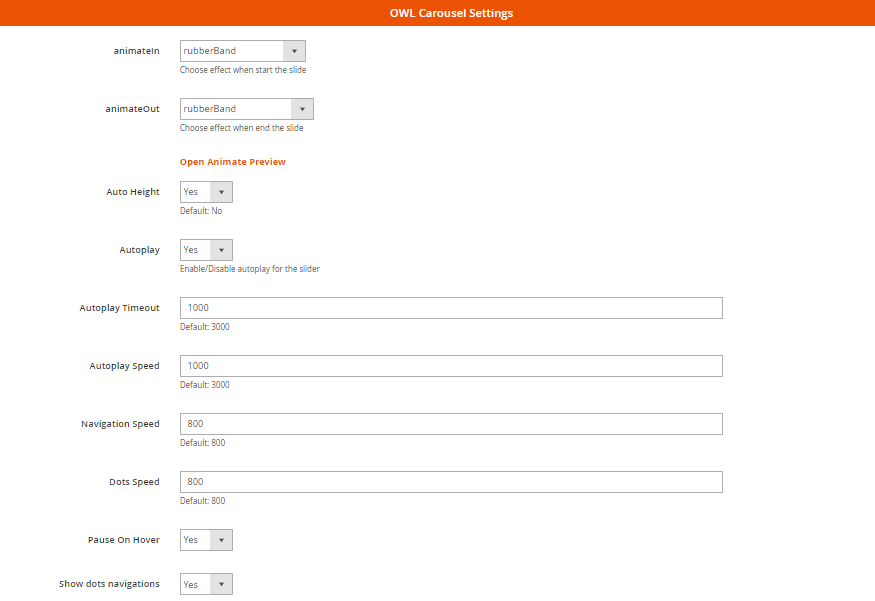Open the animateIn dropdown arrow icon
The width and height of the screenshot is (875, 601).
[x=294, y=50]
